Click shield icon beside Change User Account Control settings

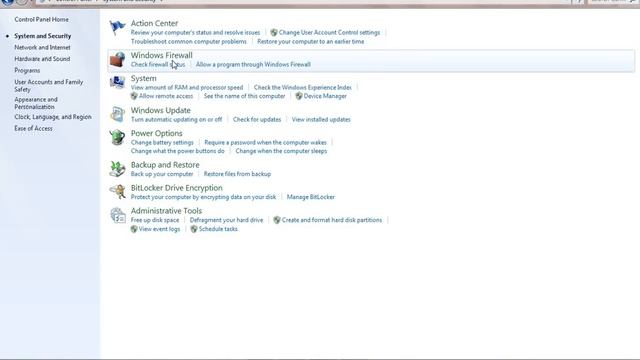tap(274, 33)
